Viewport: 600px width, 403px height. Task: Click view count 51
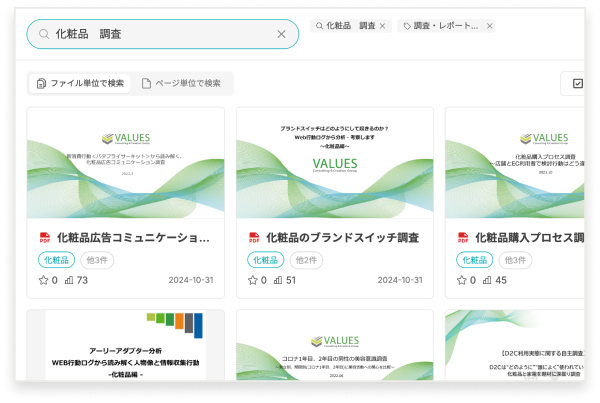pos(291,280)
